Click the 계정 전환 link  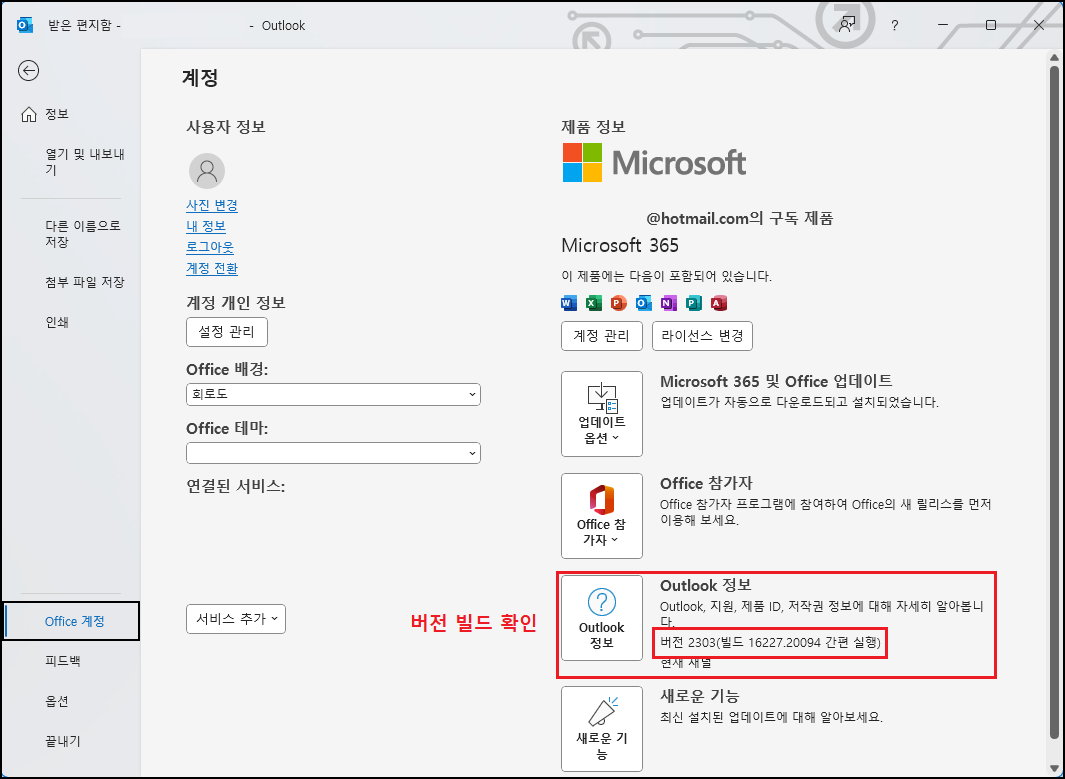click(x=212, y=268)
